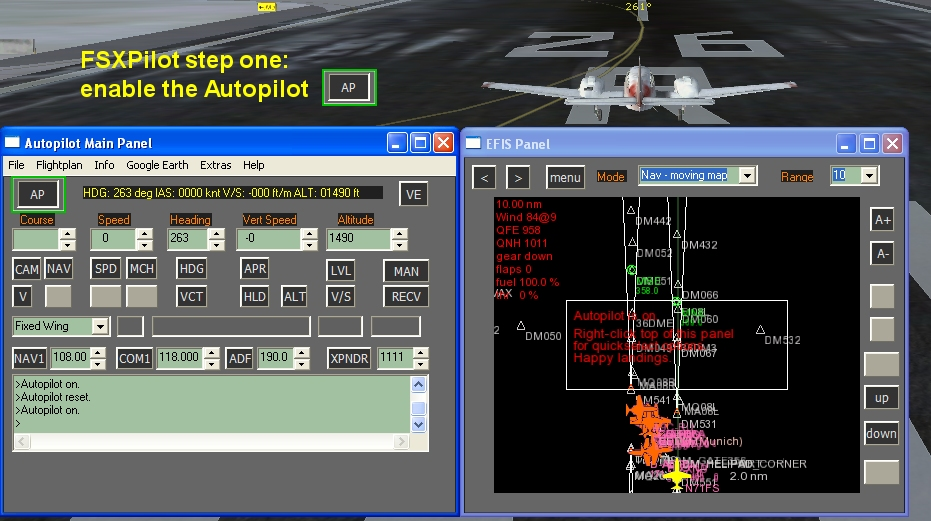Engage the ALT altitude hold button

(294, 296)
